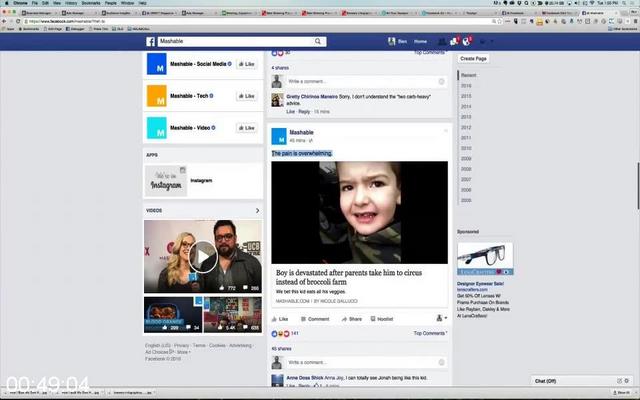Jump to 2014 in timeline
Screen dimensions: 640x400
tap(466, 107)
